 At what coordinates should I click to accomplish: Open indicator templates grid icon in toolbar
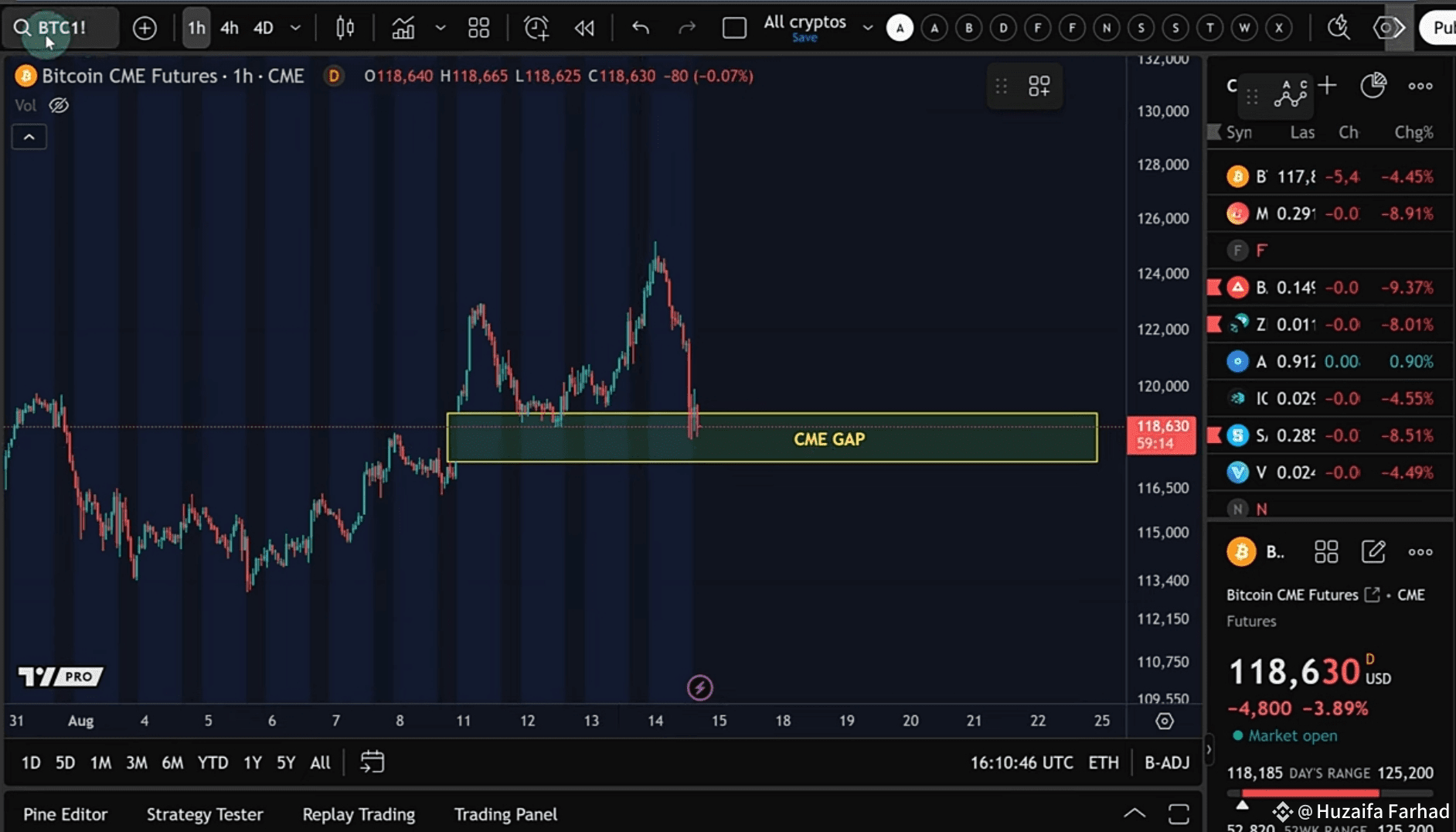pos(479,29)
